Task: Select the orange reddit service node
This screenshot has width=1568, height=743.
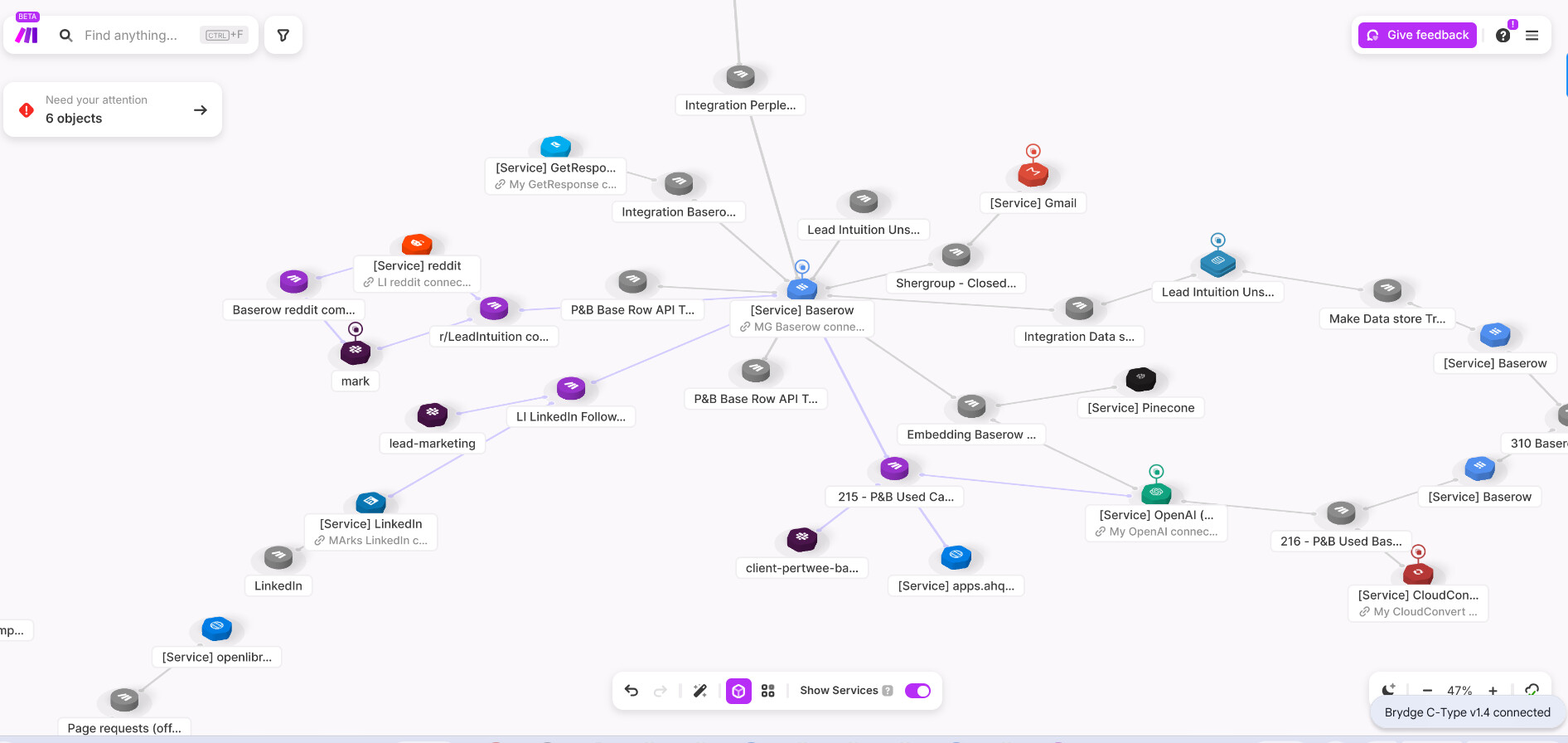Action: tap(417, 244)
